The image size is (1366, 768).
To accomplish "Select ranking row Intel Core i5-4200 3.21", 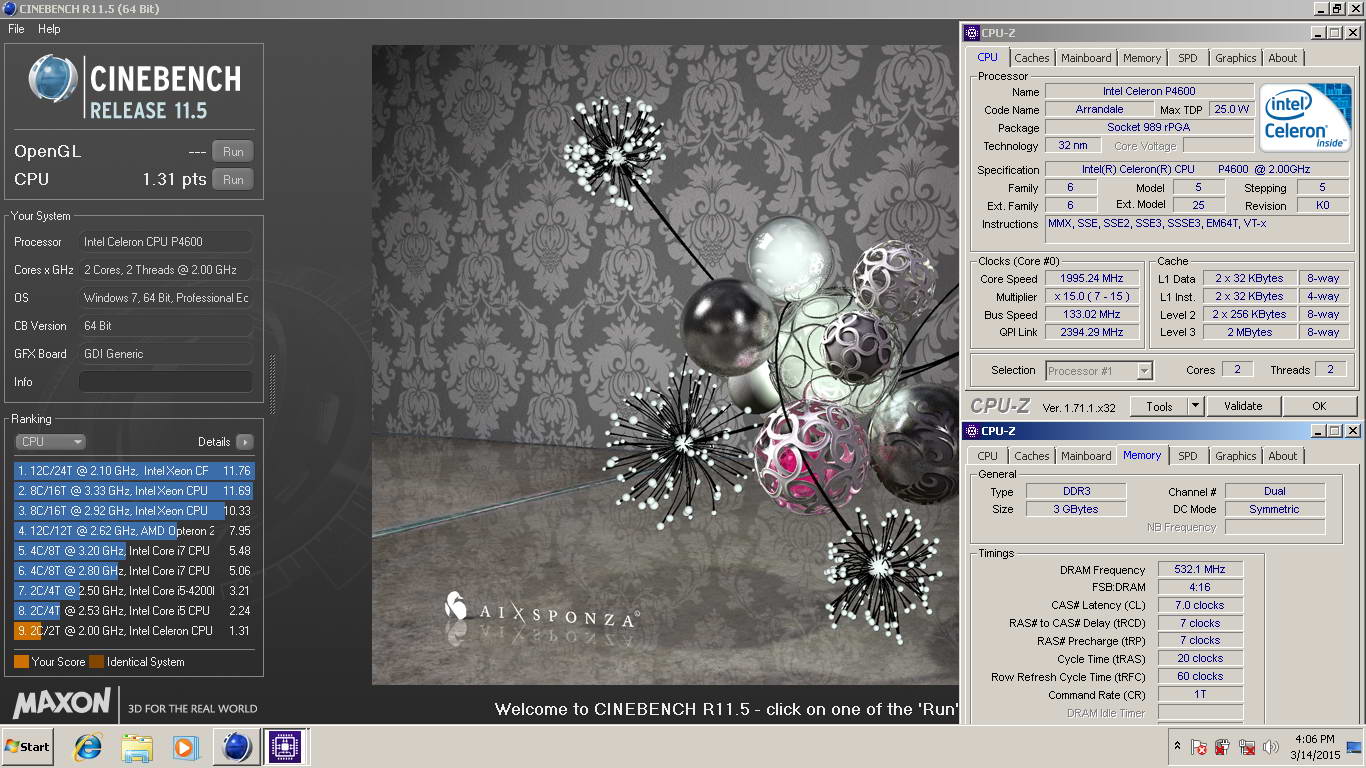I will [134, 591].
